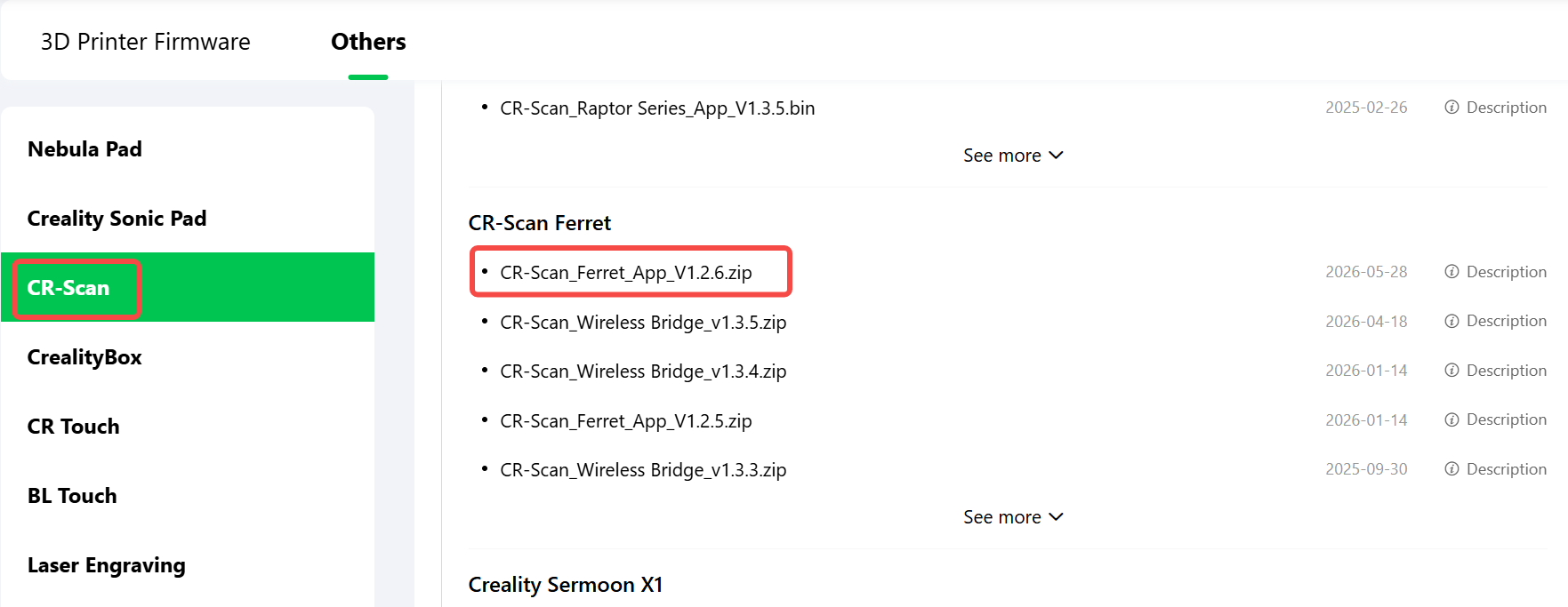Download CR-Scan_Wireless Bridge_v1.3.5.zip file

tap(643, 323)
